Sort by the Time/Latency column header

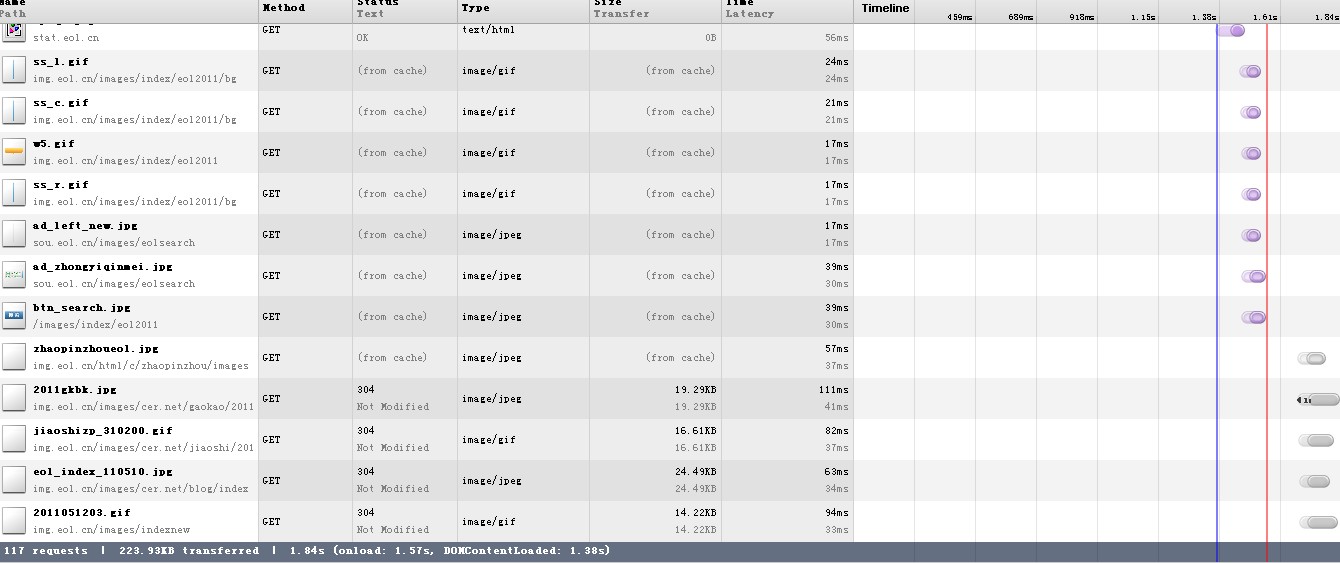787,11
